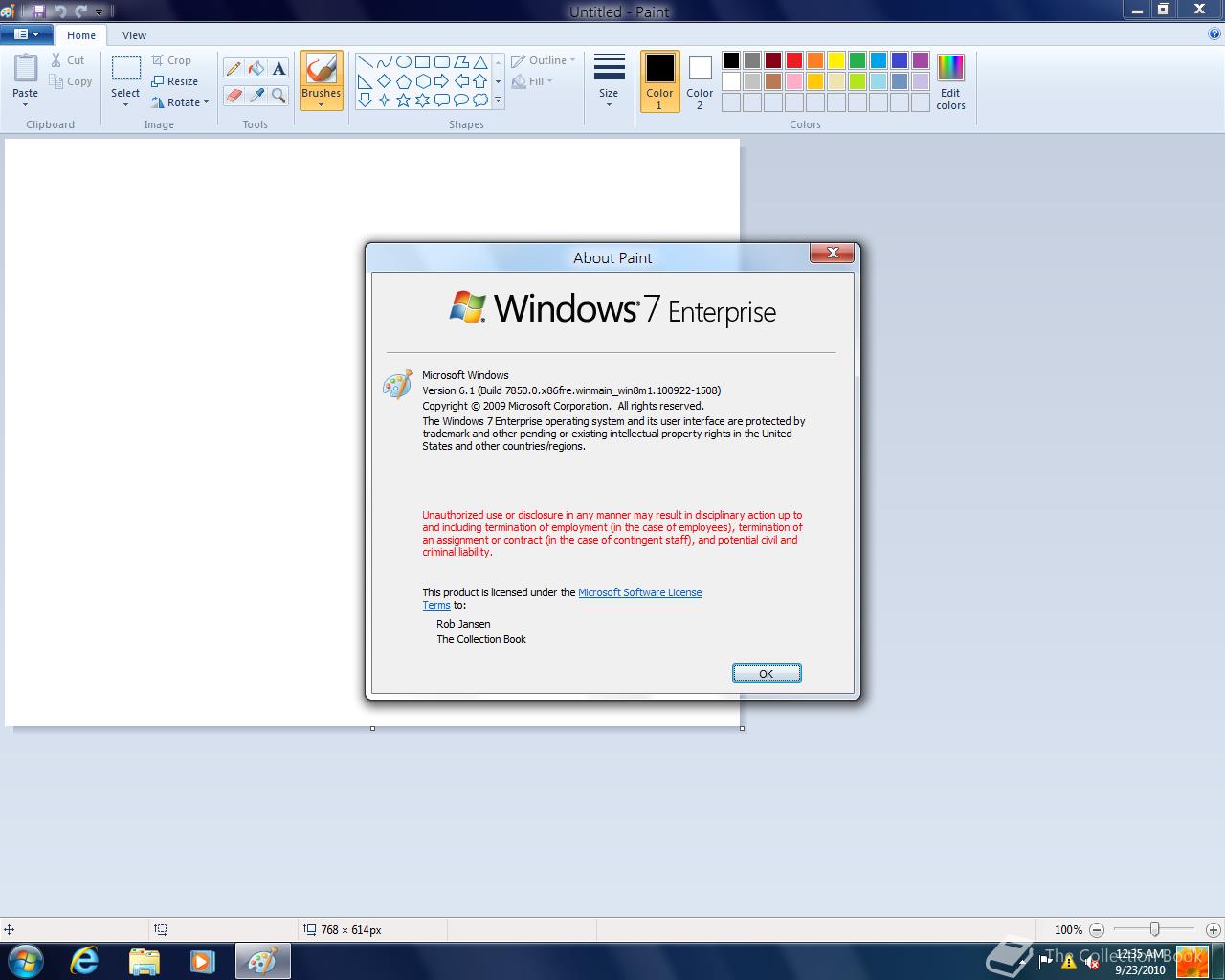The height and width of the screenshot is (980, 1225).
Task: Open the Windows Start orb
Action: point(26,961)
